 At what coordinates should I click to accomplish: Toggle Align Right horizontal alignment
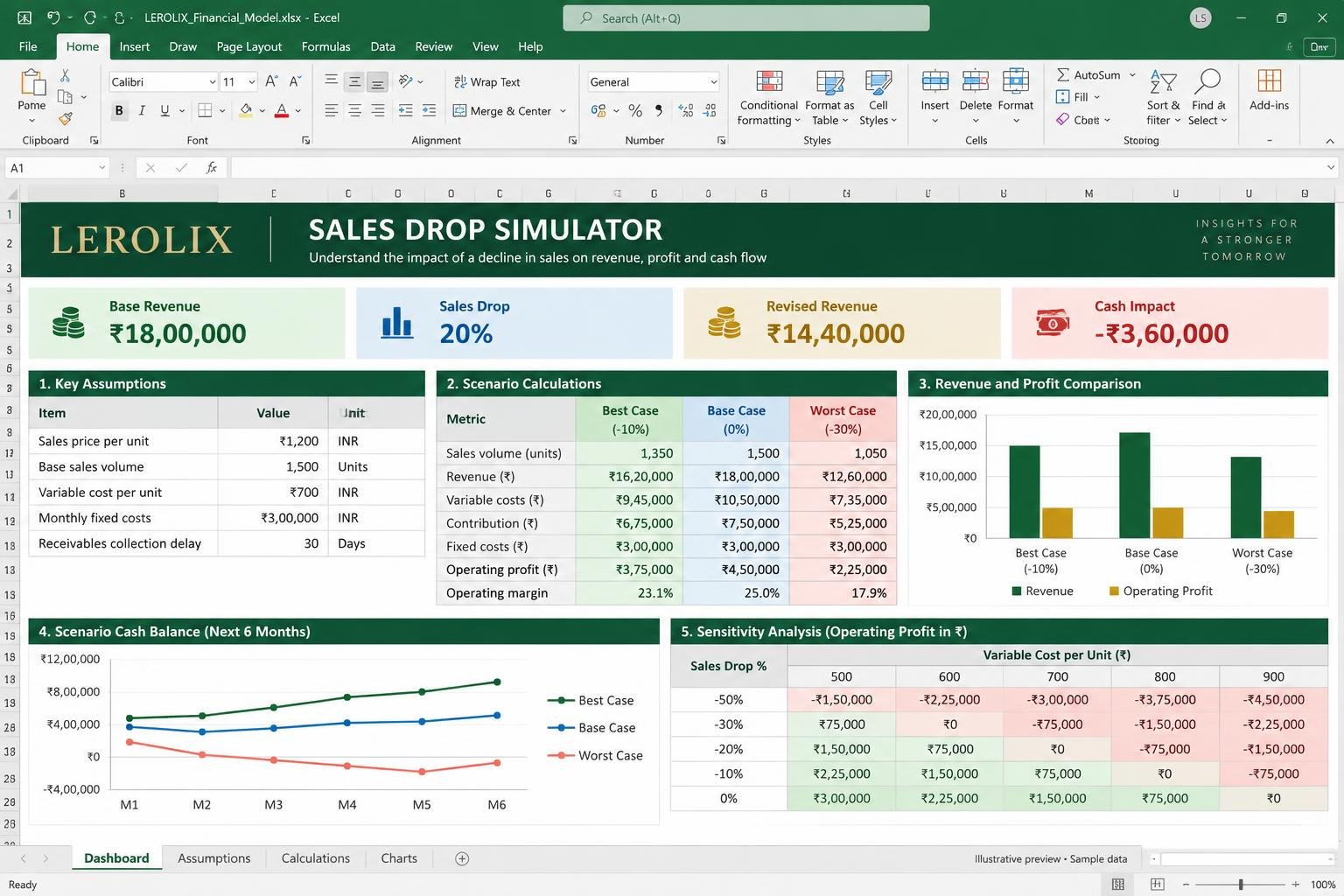tap(377, 110)
